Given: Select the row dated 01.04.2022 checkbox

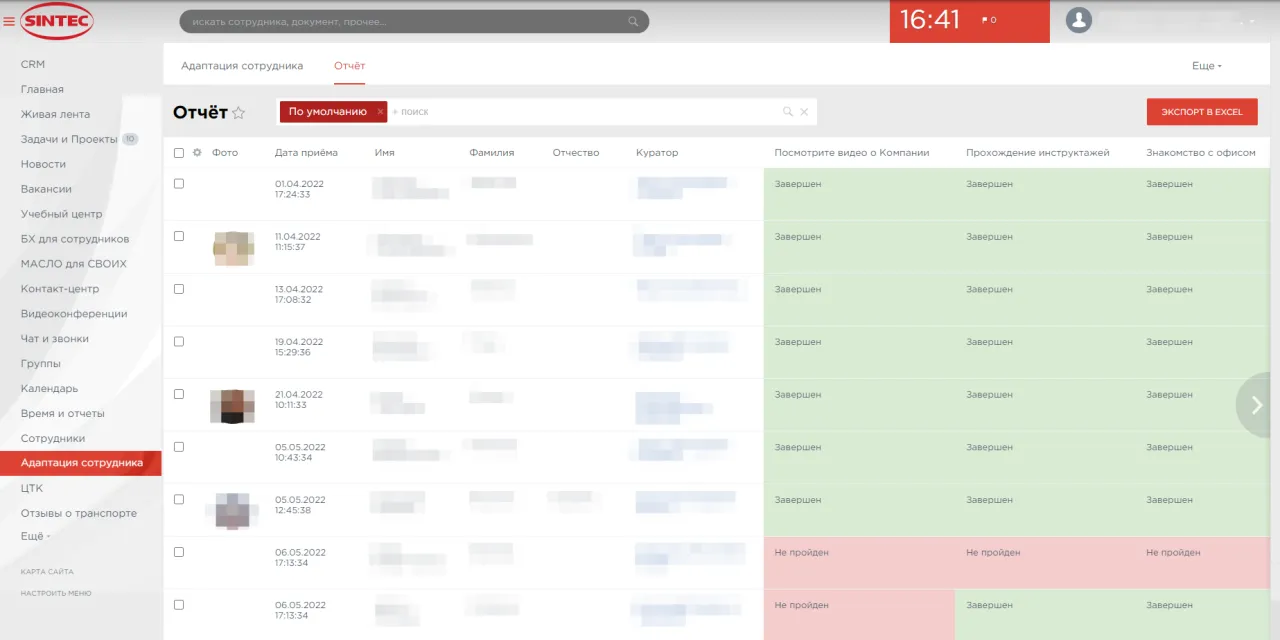Looking at the screenshot, I should click(179, 184).
